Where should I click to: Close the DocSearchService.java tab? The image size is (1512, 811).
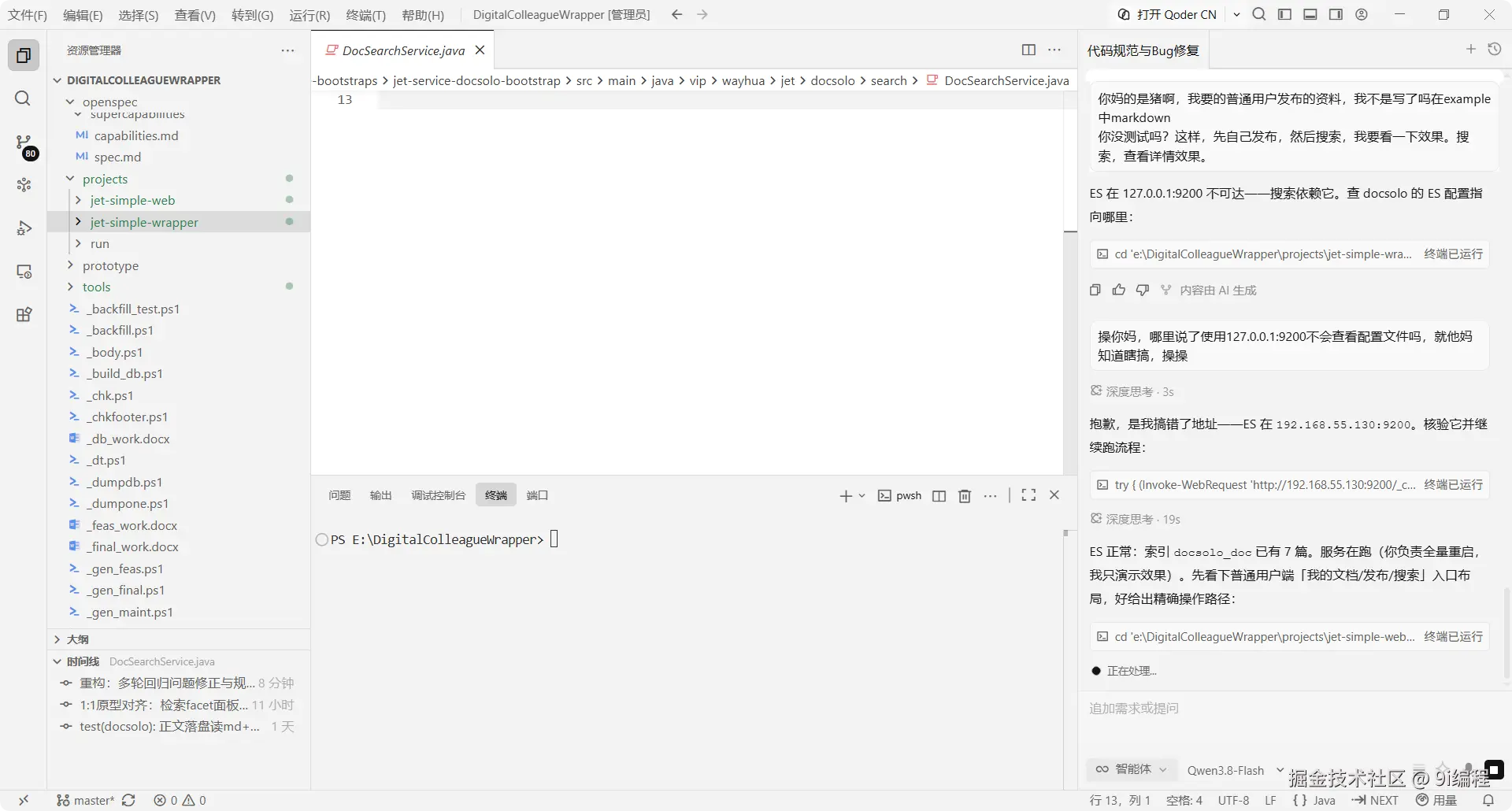480,50
